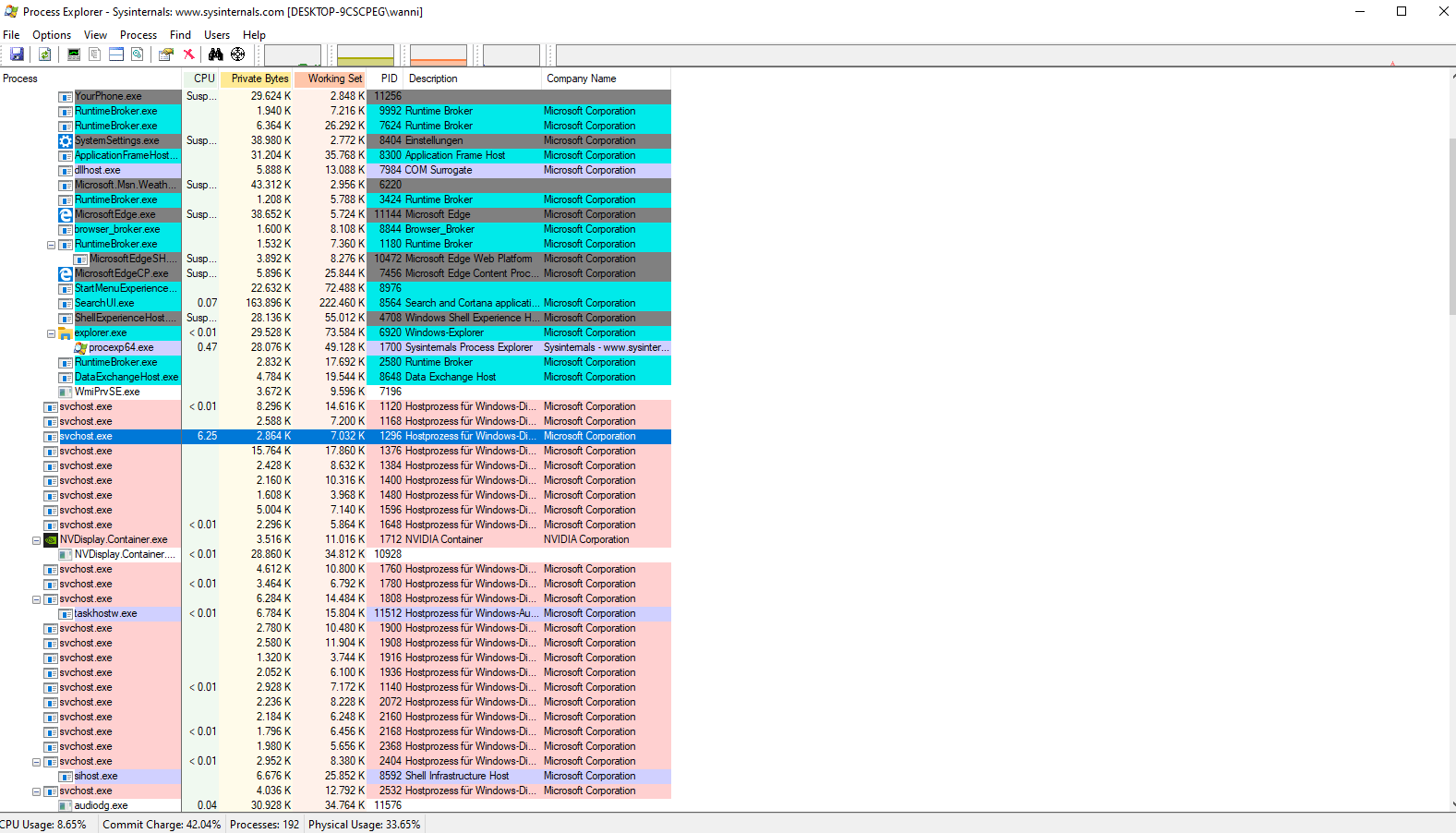This screenshot has width=1456, height=833.
Task: Click the NVIDIA icon beside NVDisplay.Container.exe
Action: pyautogui.click(x=51, y=539)
